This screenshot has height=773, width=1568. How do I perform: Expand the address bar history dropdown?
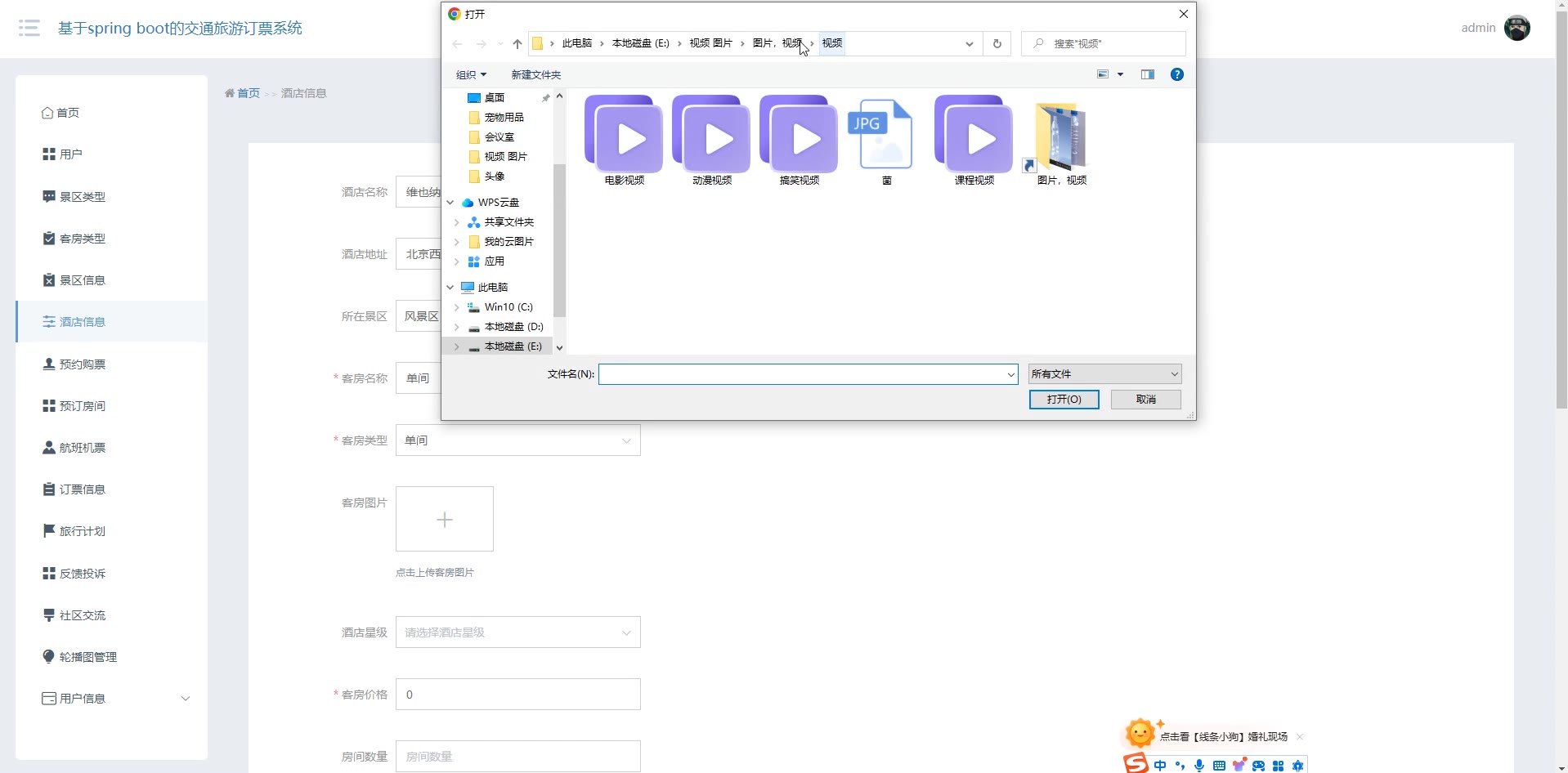click(969, 43)
